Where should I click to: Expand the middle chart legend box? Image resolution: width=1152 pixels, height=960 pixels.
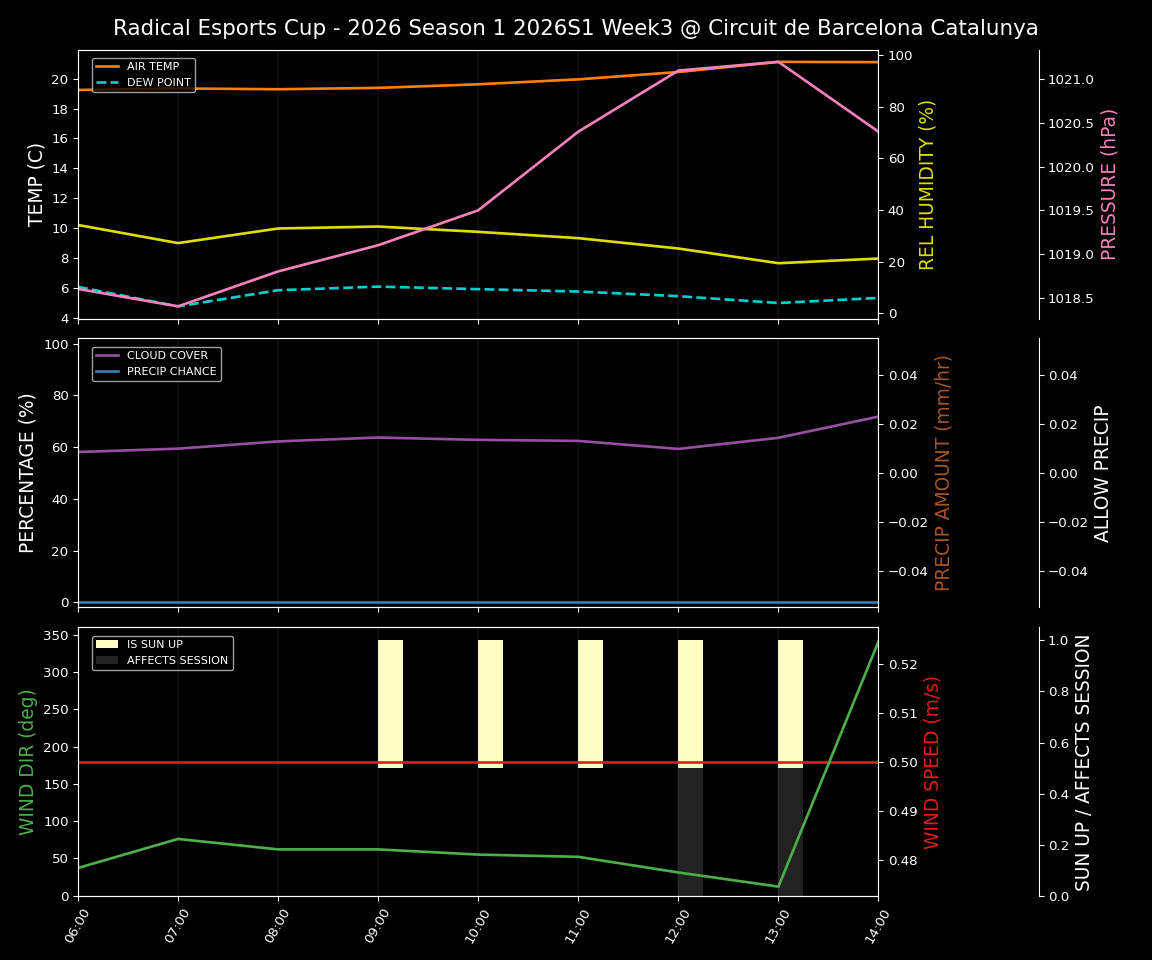click(155, 362)
